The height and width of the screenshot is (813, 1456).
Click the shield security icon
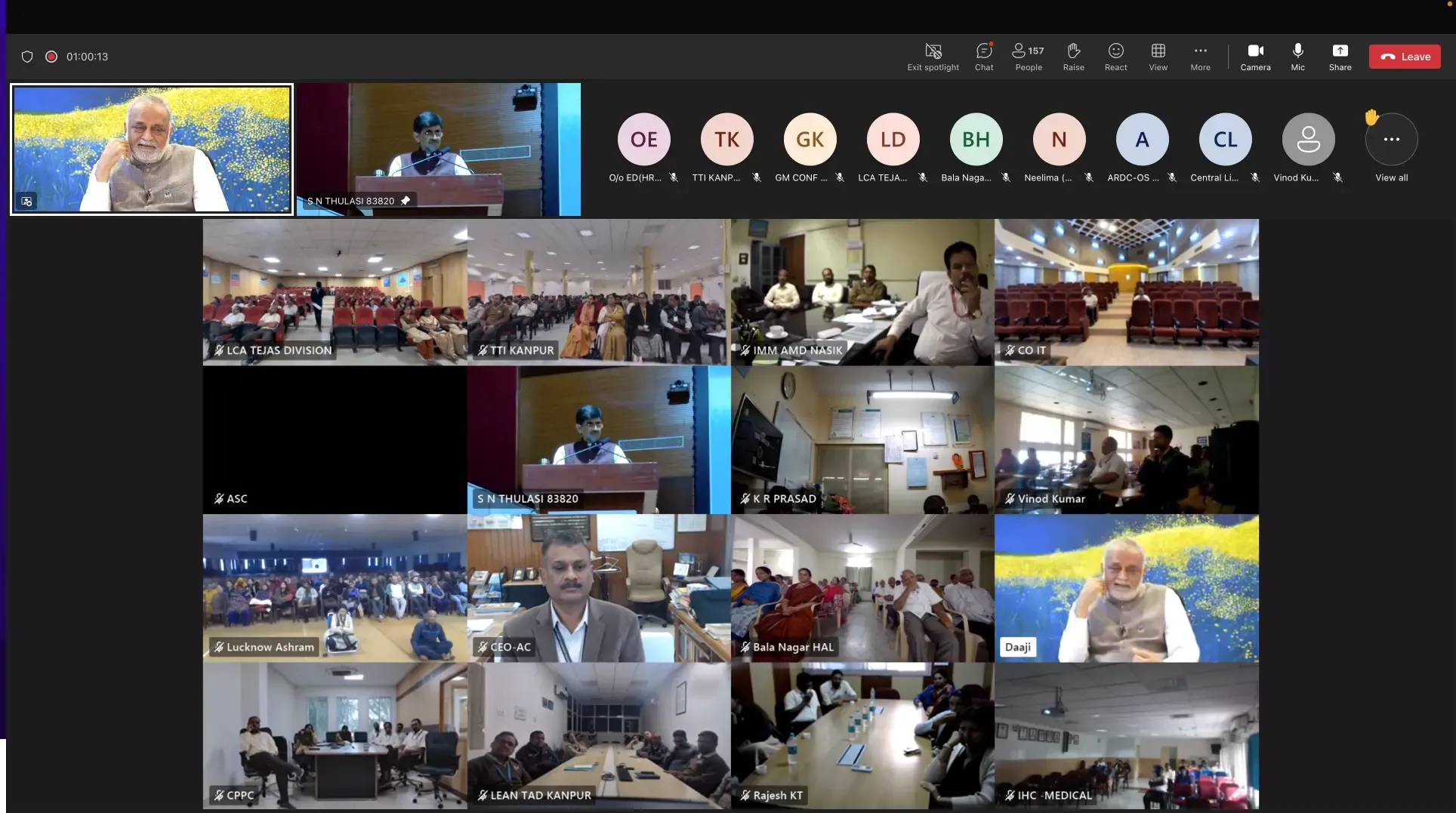pyautogui.click(x=27, y=57)
